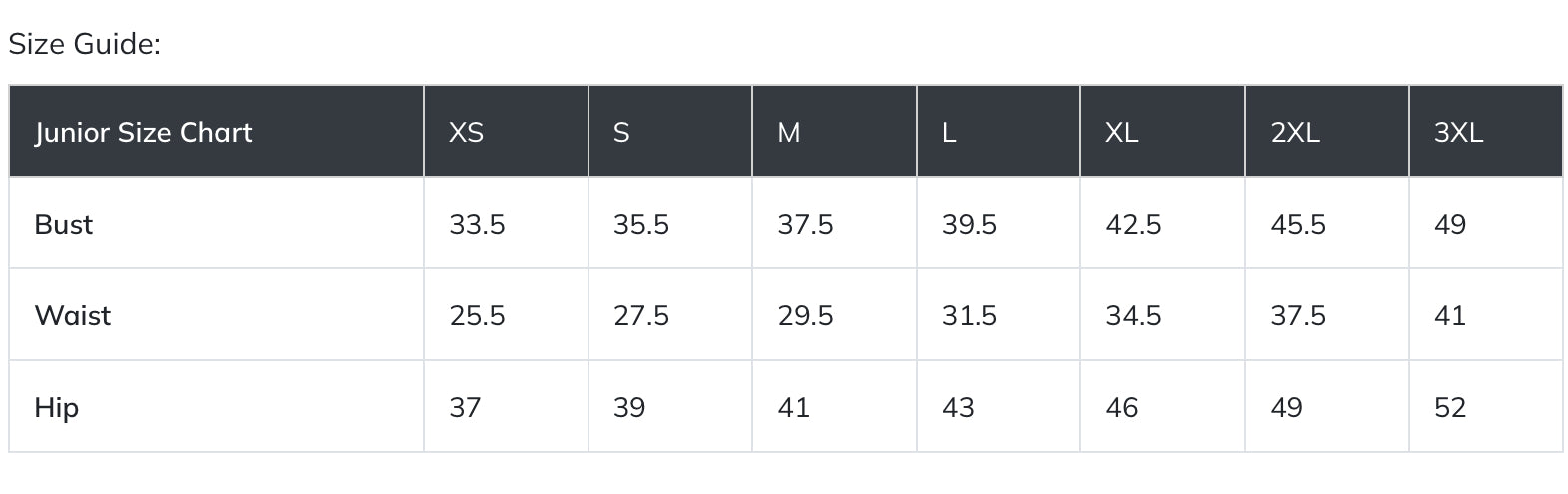This screenshot has width=1568, height=494.
Task: Click the Size Guide heading text
Action: click(x=84, y=44)
